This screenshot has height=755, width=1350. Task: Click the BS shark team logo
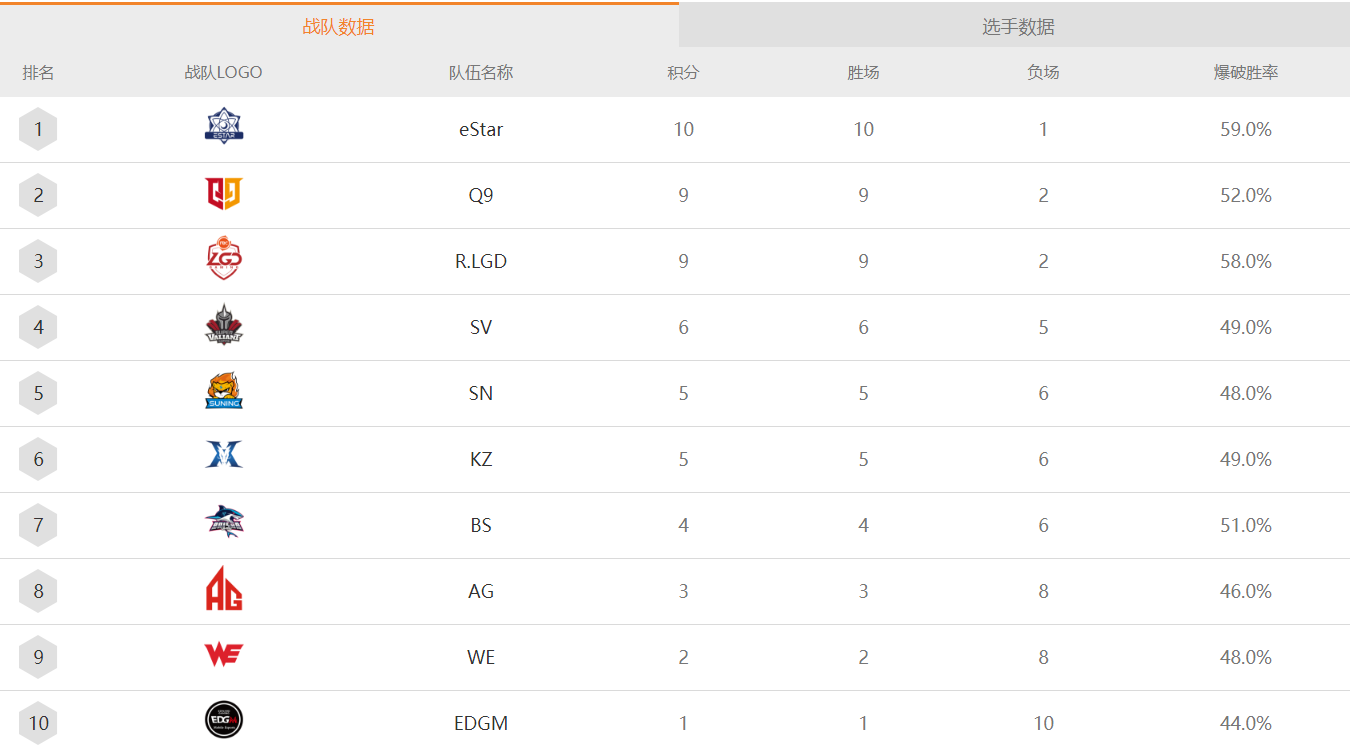coord(224,522)
